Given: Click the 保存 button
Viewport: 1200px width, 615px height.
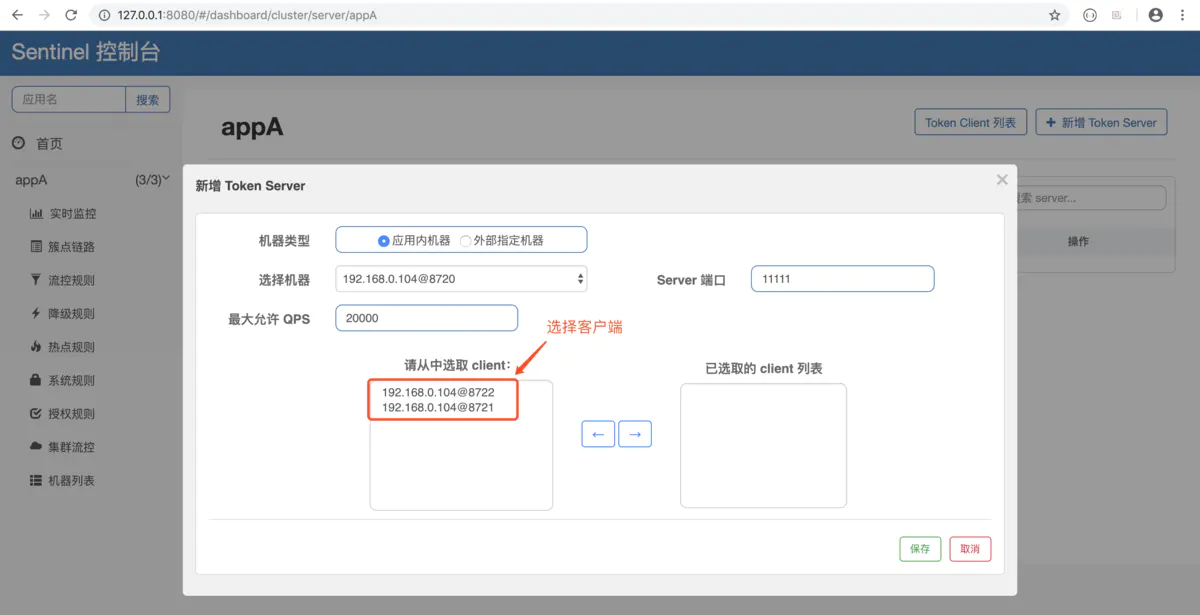Looking at the screenshot, I should click(920, 549).
